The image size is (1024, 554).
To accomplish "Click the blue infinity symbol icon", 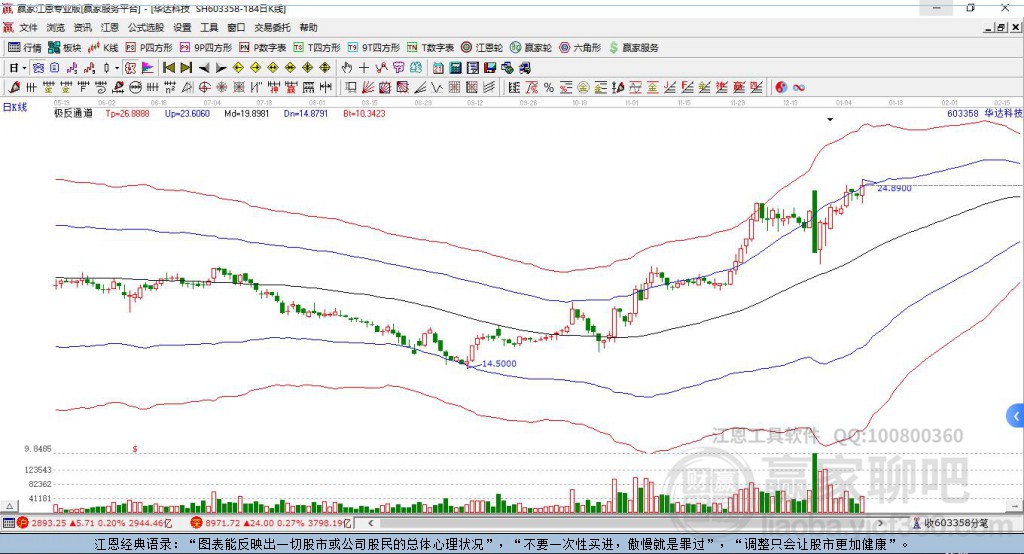I will 799,88.
